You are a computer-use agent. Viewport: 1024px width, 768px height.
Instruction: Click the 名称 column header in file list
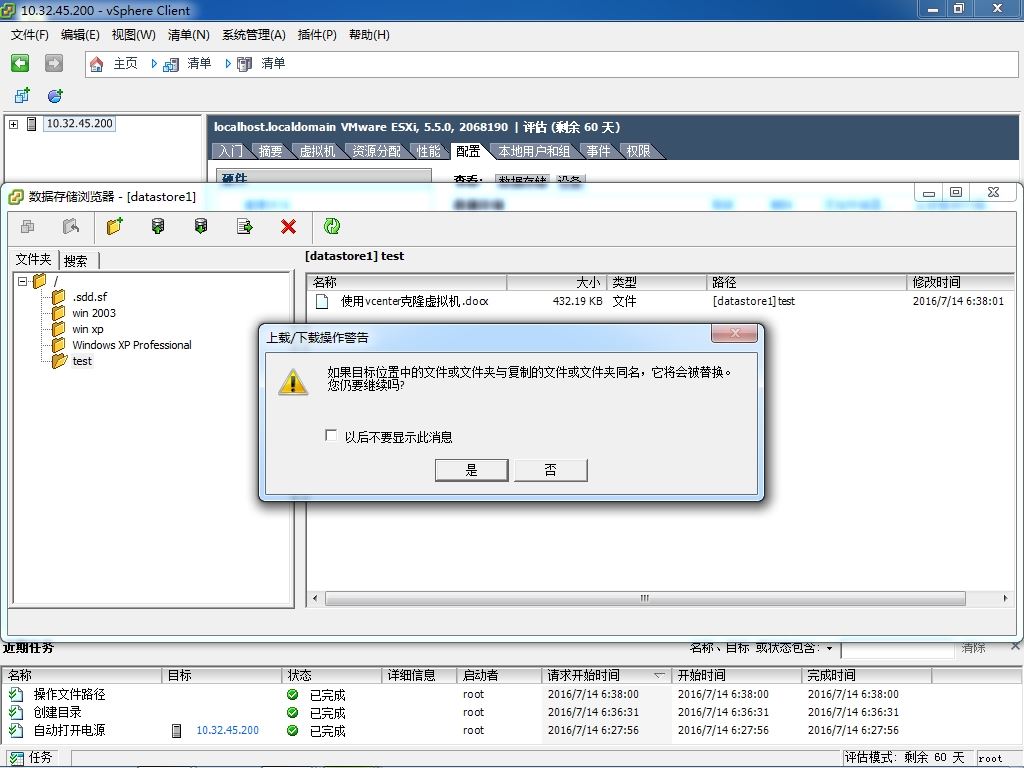tap(406, 282)
